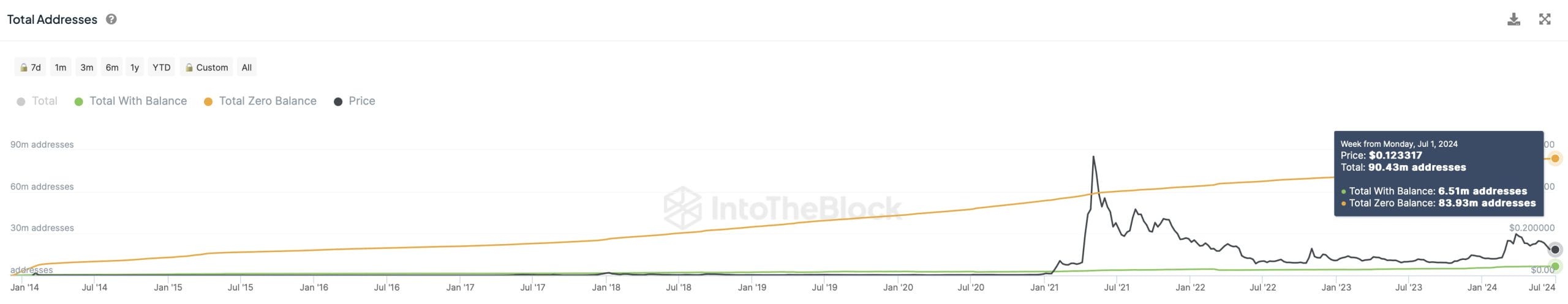Click the price peak near Jul '21
Image resolution: width=1568 pixels, height=304 pixels.
click(1093, 157)
